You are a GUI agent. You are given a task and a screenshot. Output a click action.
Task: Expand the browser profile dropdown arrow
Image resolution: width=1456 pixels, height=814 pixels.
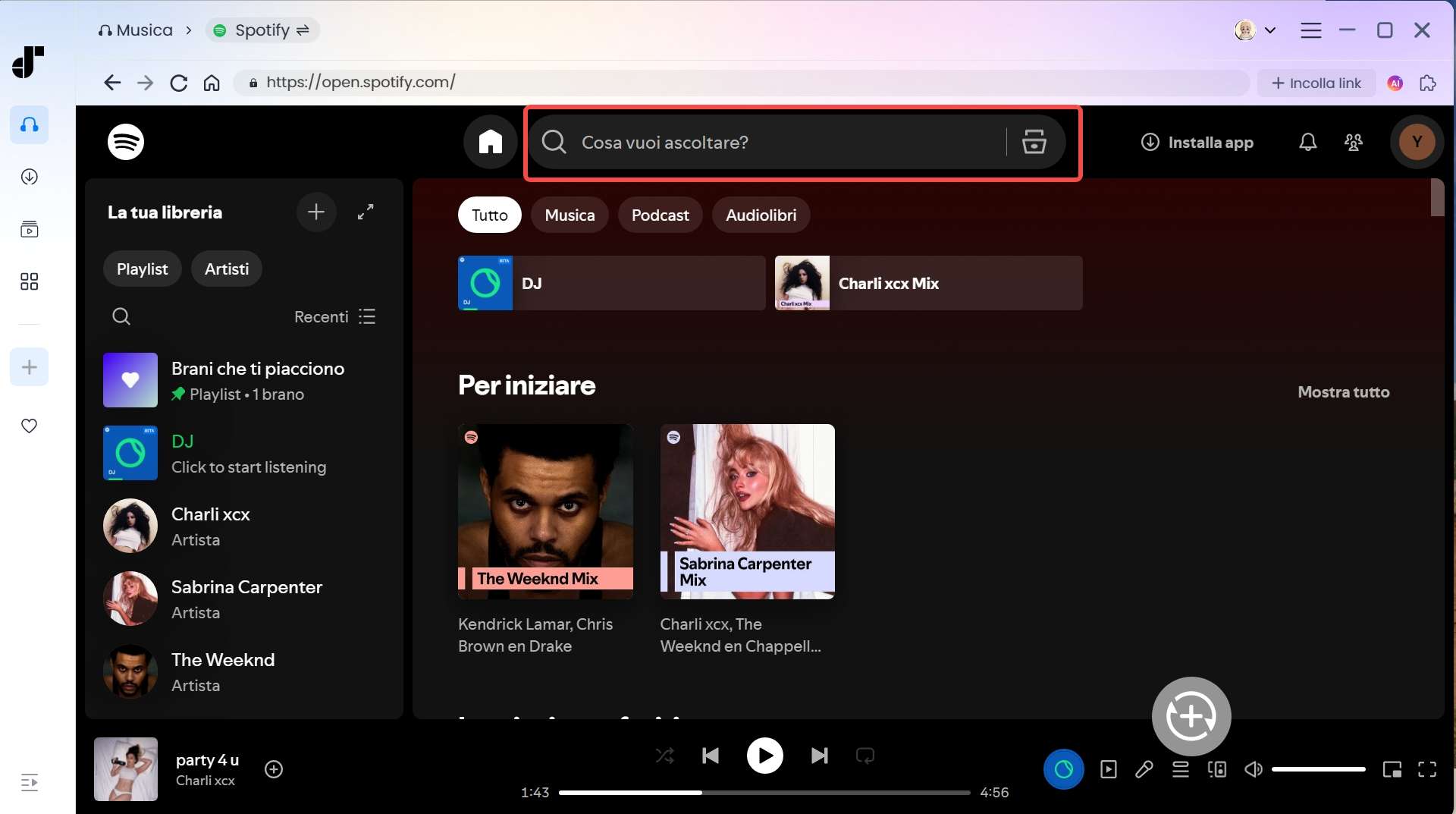pos(1271,30)
